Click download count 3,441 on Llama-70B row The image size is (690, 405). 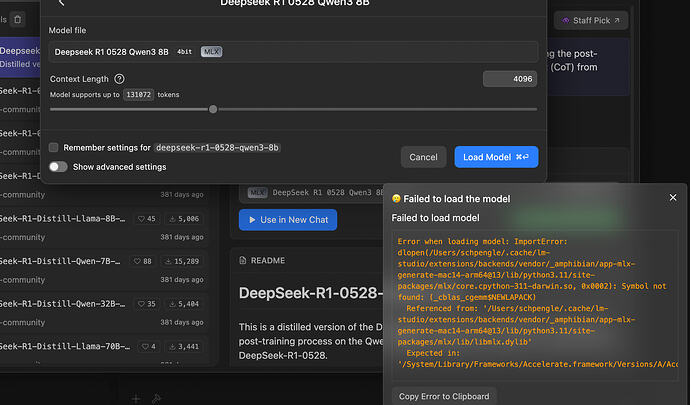pyautogui.click(x=184, y=346)
